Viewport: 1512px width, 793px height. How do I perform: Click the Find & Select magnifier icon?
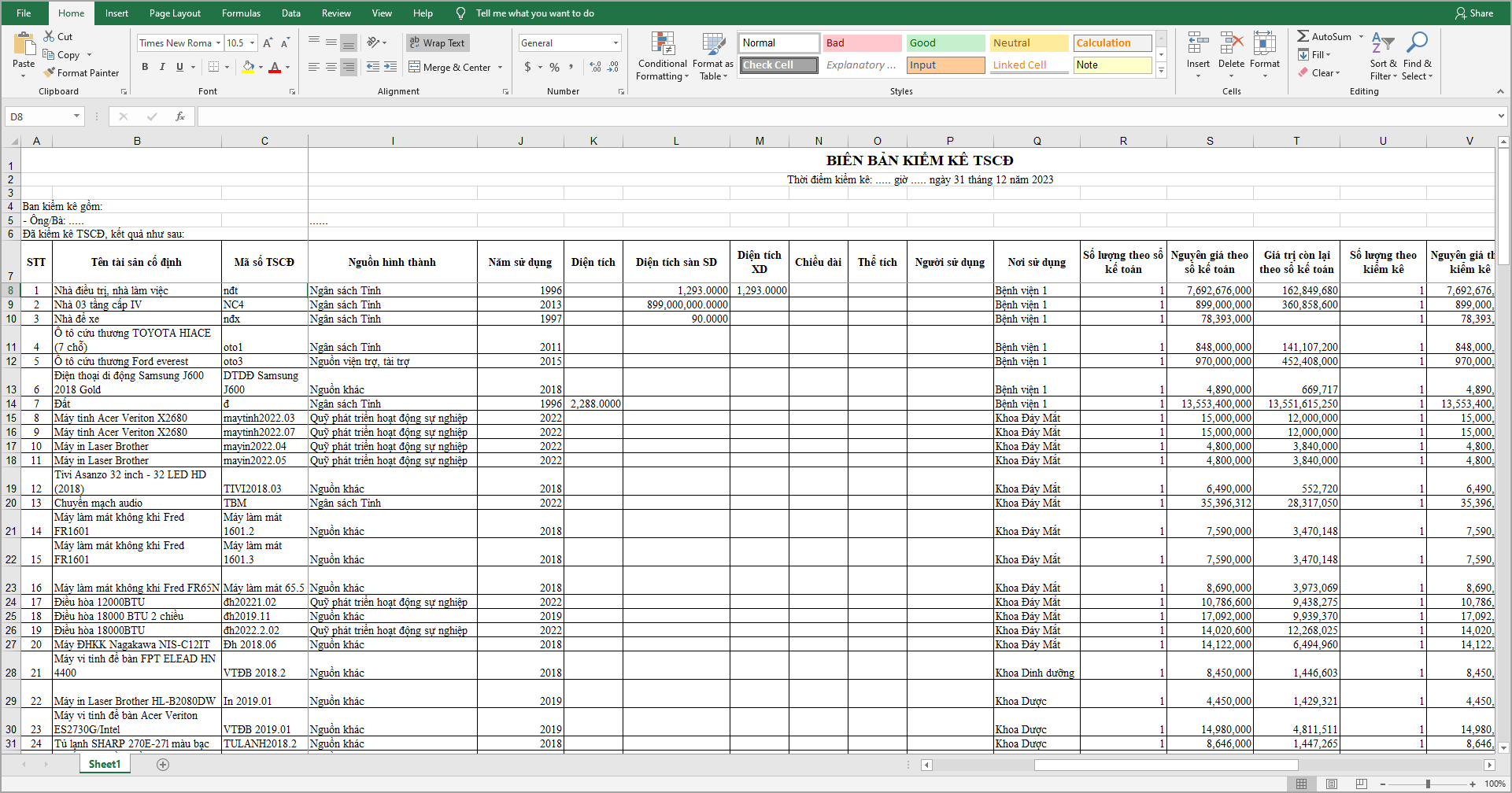click(1418, 43)
